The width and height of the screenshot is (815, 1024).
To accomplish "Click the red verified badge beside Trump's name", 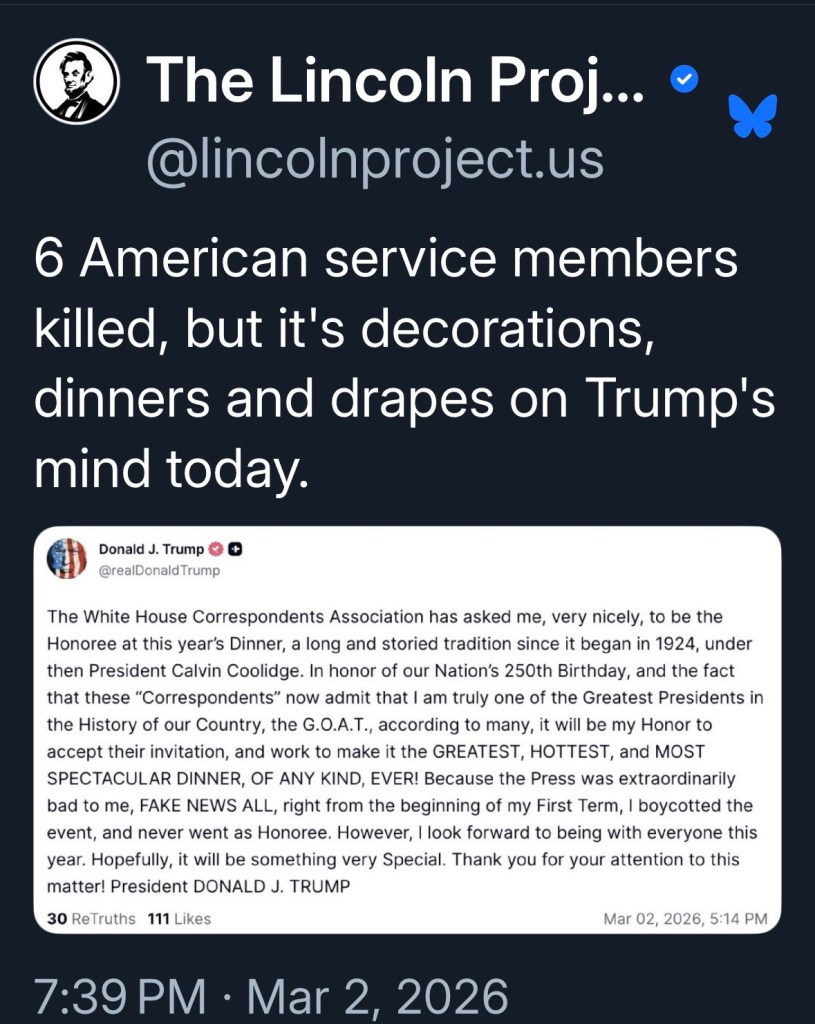I will (x=215, y=549).
